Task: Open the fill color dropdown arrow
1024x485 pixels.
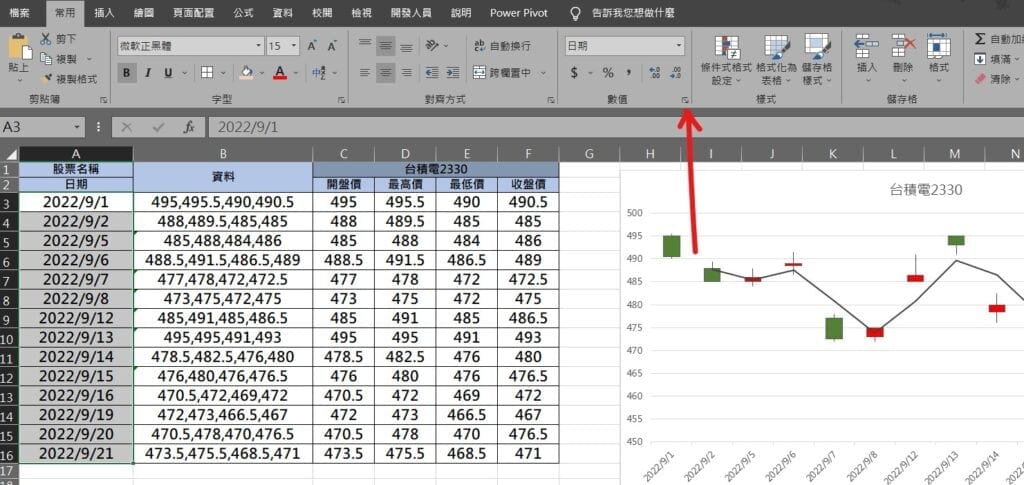Action: [262, 72]
